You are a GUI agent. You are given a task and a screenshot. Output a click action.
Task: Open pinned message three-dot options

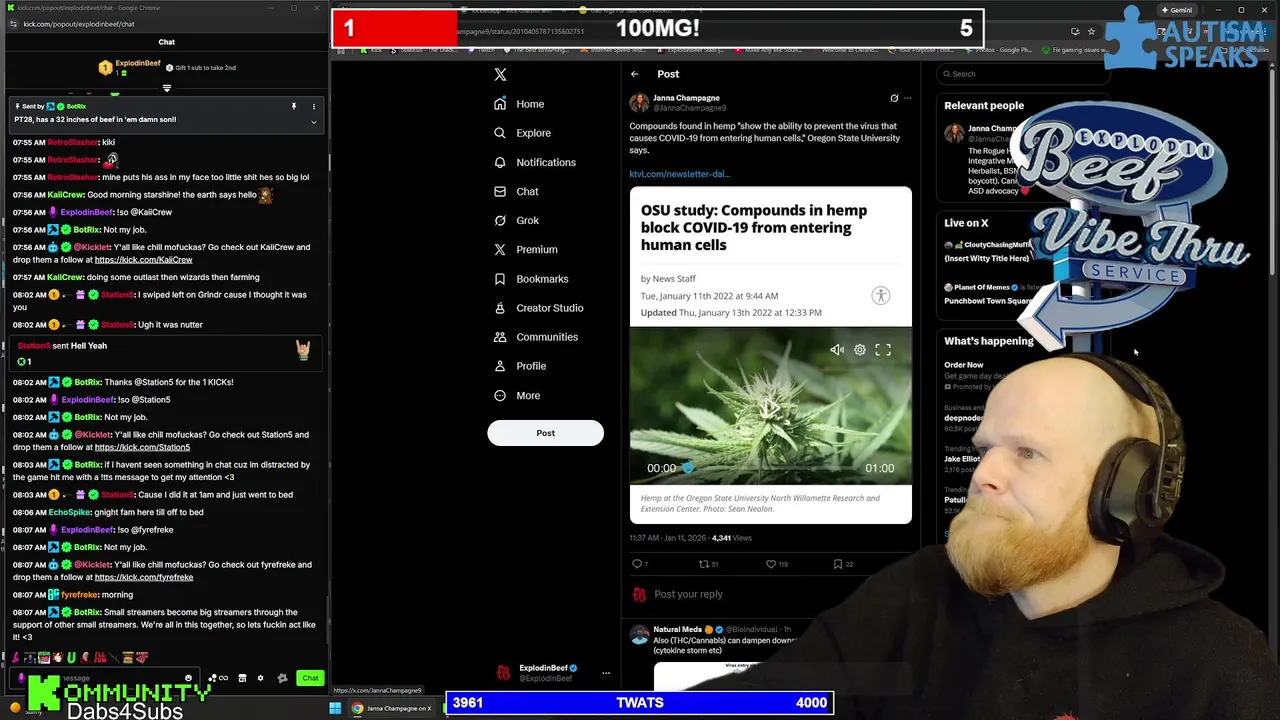[x=313, y=106]
